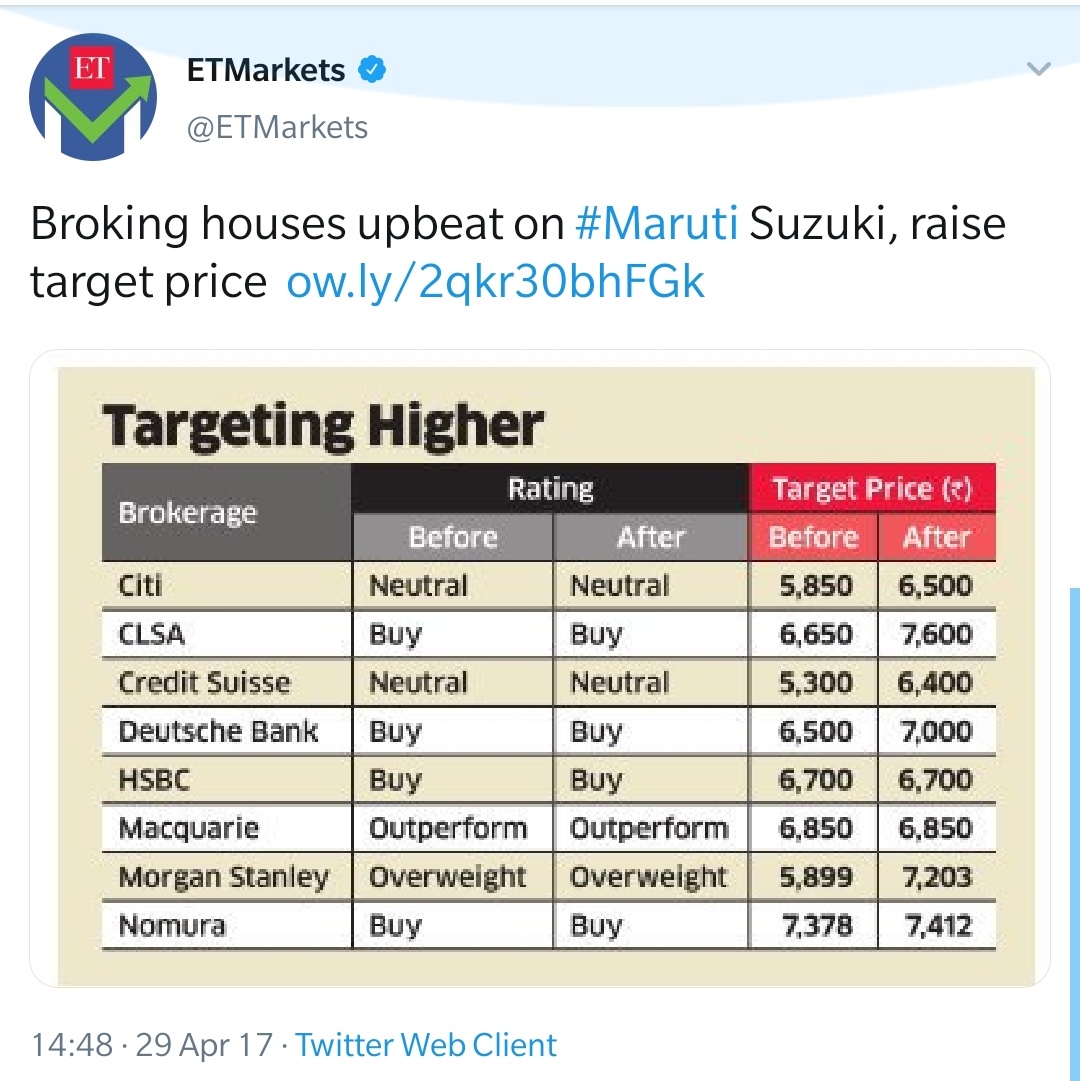
Task: Click the Citi row in the table
Action: point(141,585)
